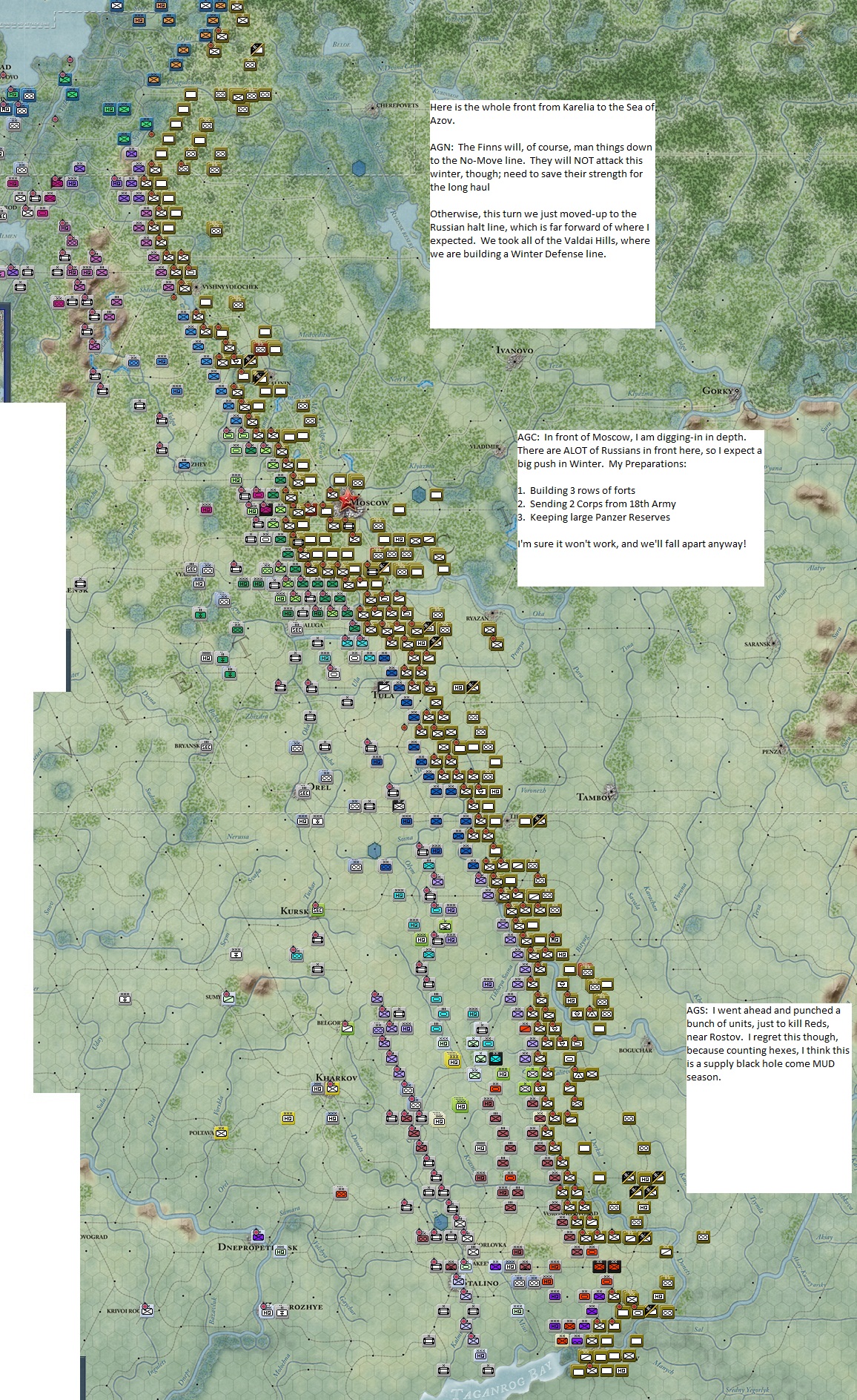Select the Soviet infantry unit at Ryazan
The height and width of the screenshot is (1400, 857).
489,629
